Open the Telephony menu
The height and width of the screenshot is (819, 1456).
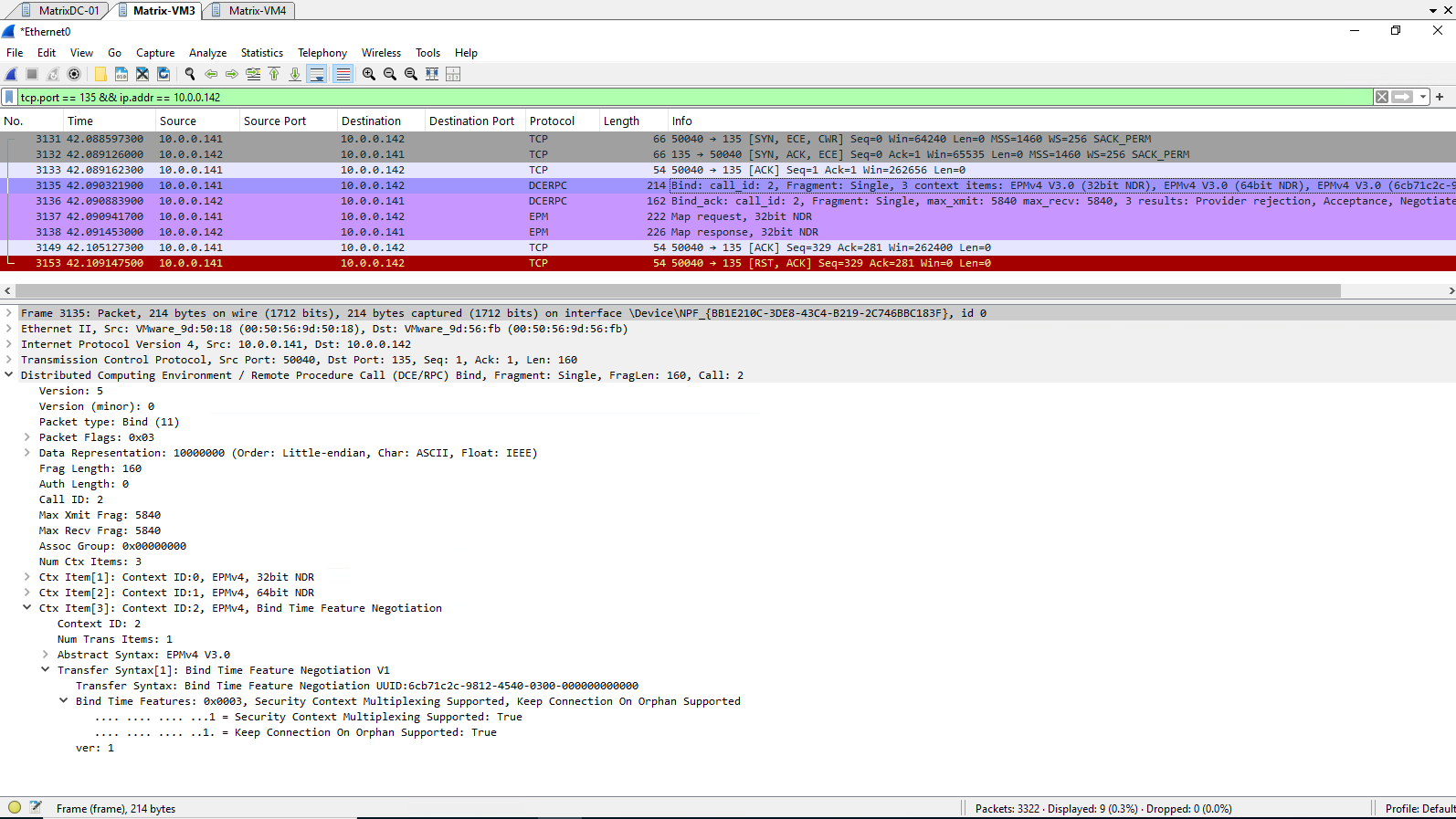click(x=322, y=53)
